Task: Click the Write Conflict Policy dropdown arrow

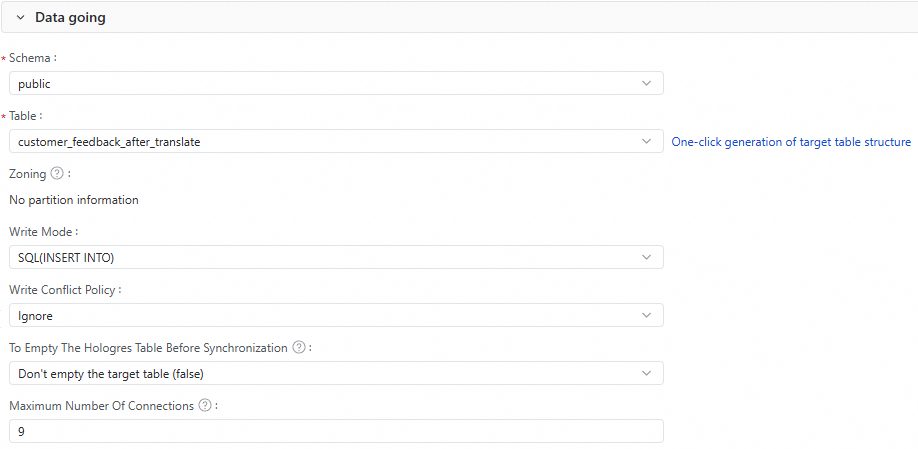Action: point(647,316)
